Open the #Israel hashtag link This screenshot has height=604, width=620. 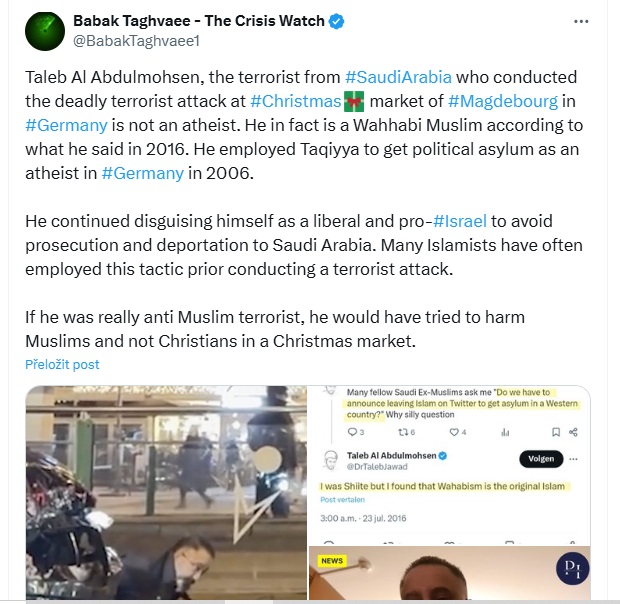tap(459, 221)
